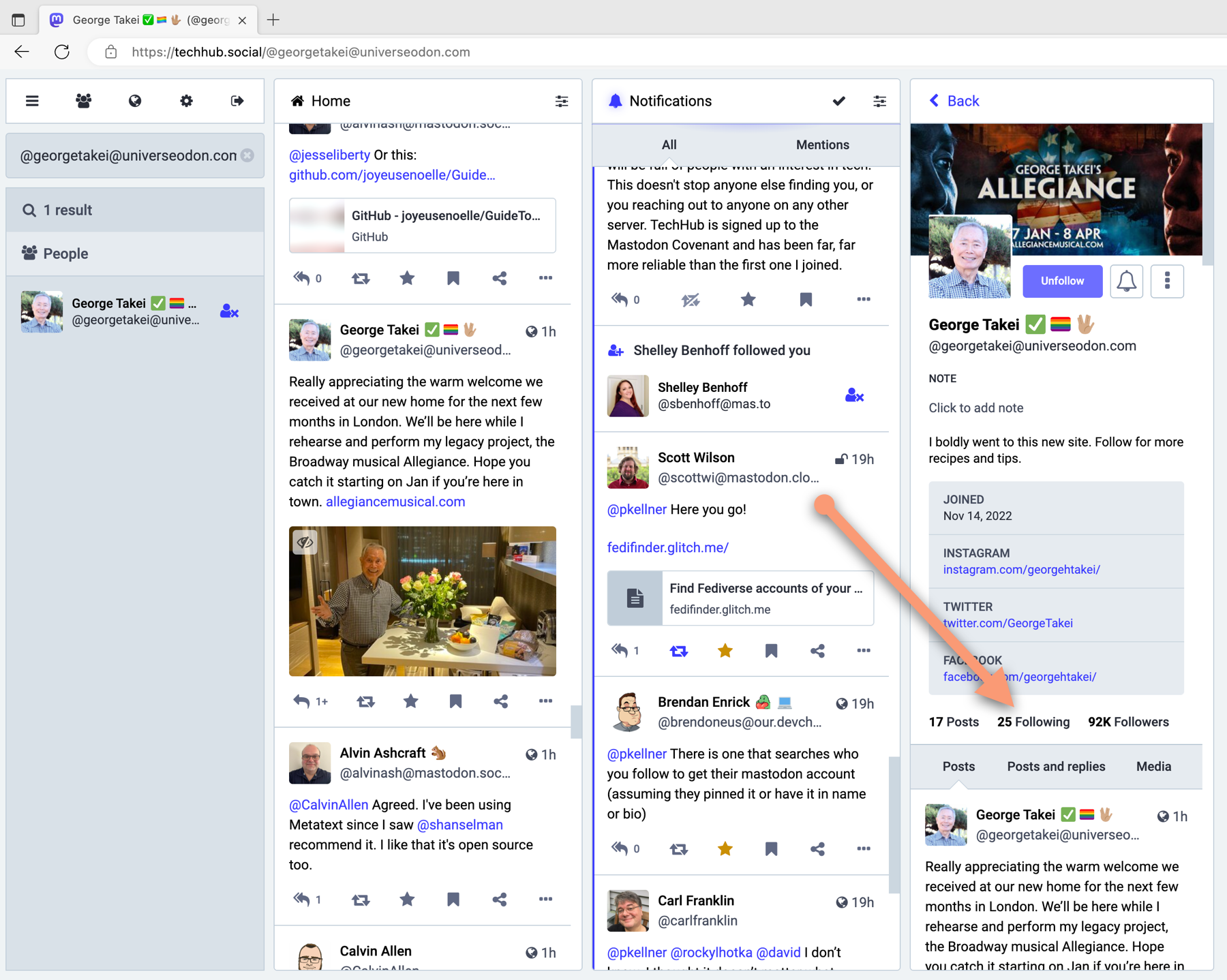Open the local timeline people icon

click(x=84, y=101)
